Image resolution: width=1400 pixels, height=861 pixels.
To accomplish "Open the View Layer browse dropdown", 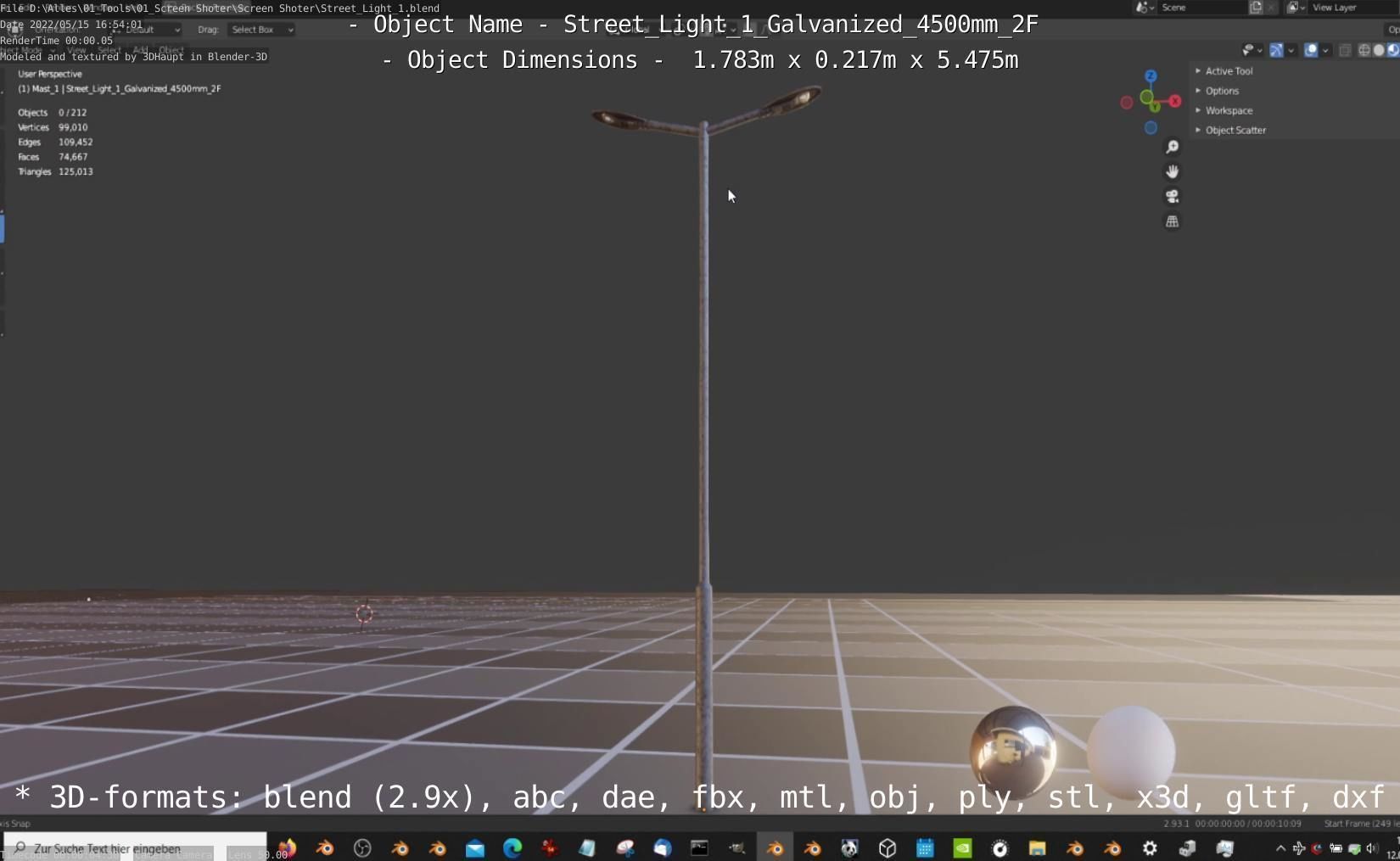I will coord(1296,7).
